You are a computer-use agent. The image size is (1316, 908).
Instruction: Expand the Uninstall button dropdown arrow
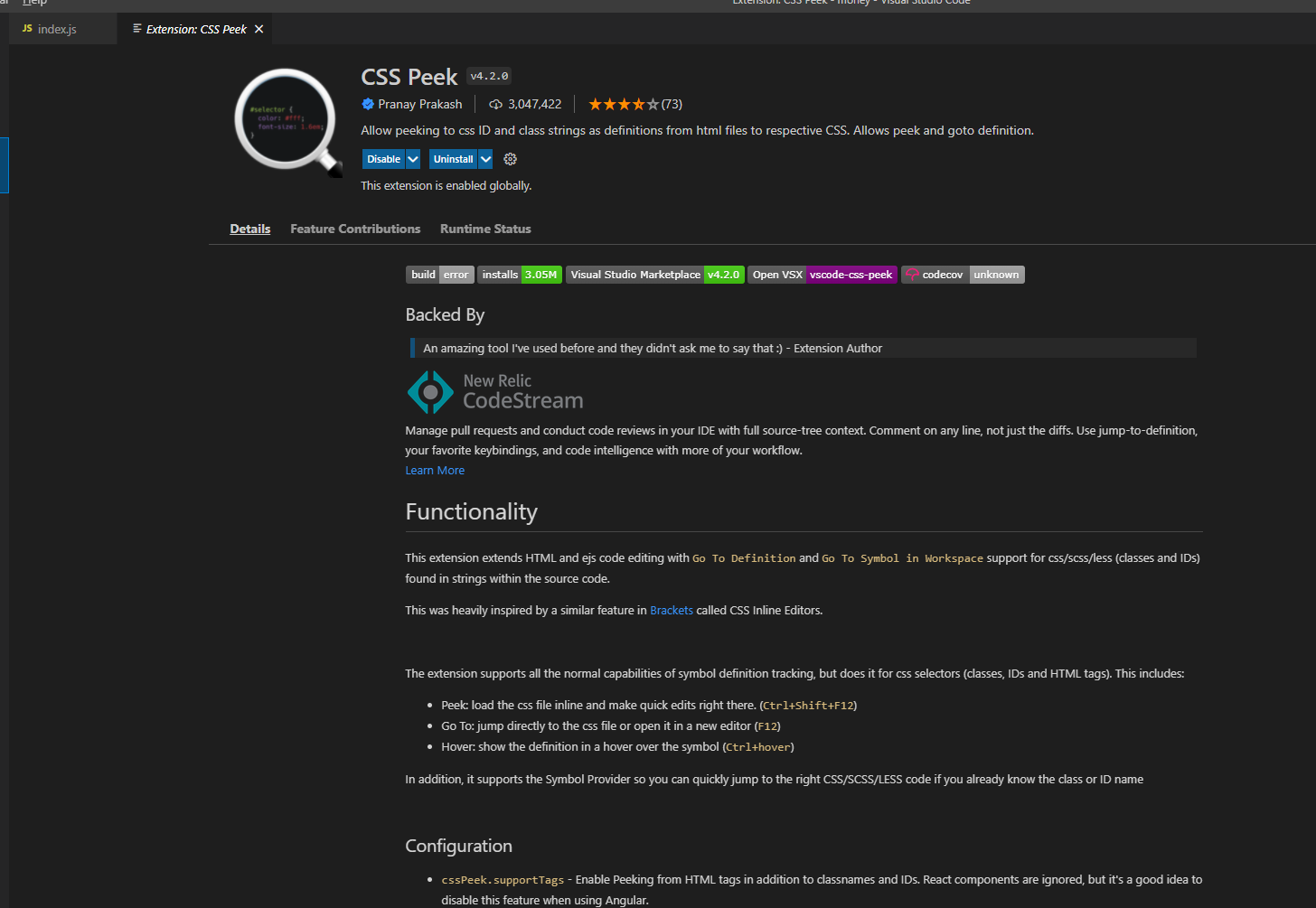[x=485, y=159]
